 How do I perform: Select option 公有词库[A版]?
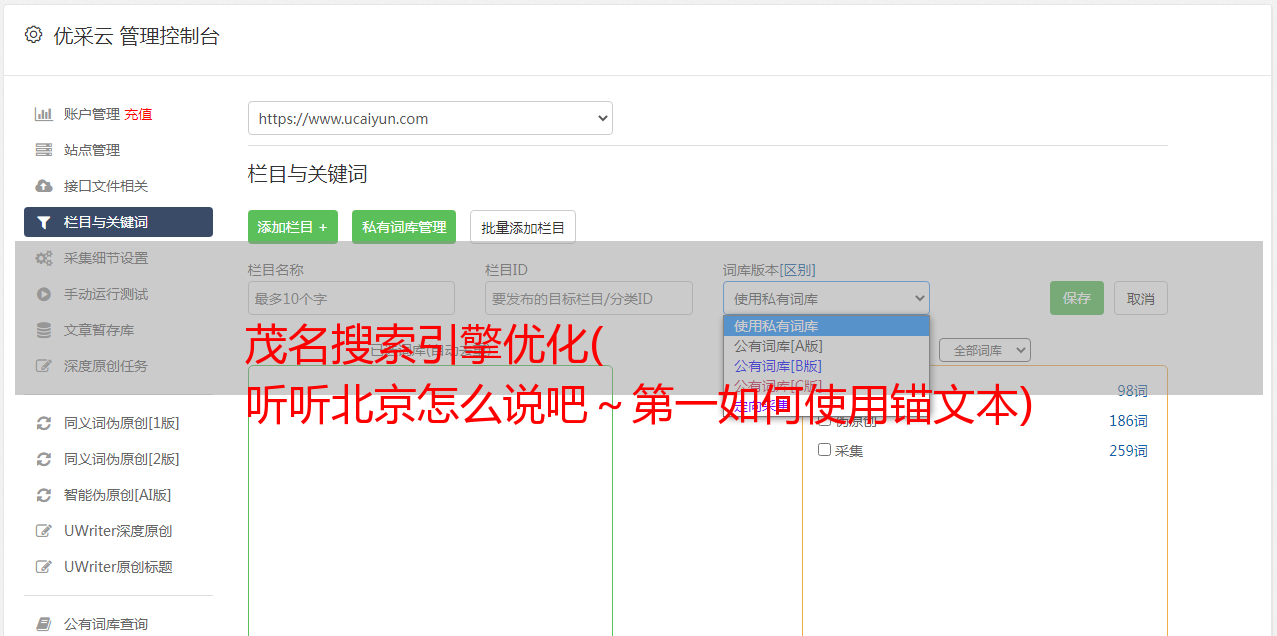(826, 346)
